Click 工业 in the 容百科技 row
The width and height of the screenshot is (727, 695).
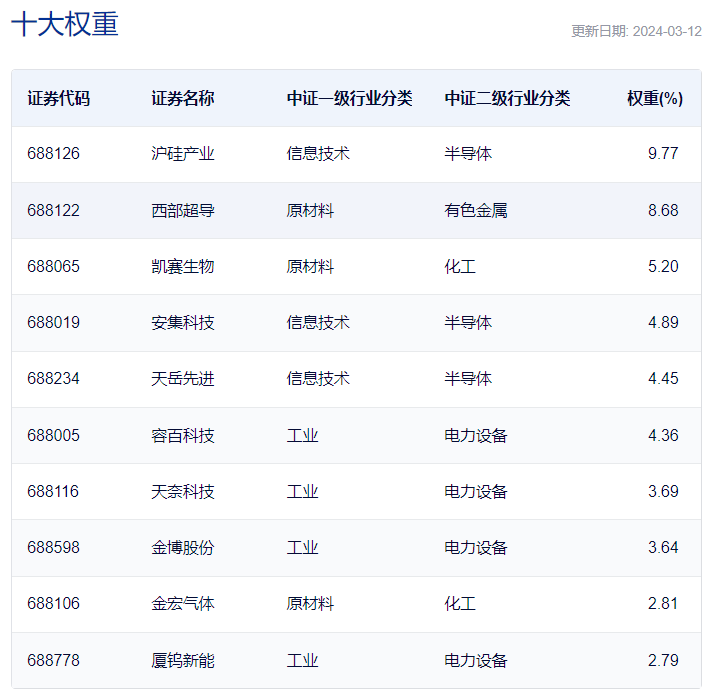[302, 436]
